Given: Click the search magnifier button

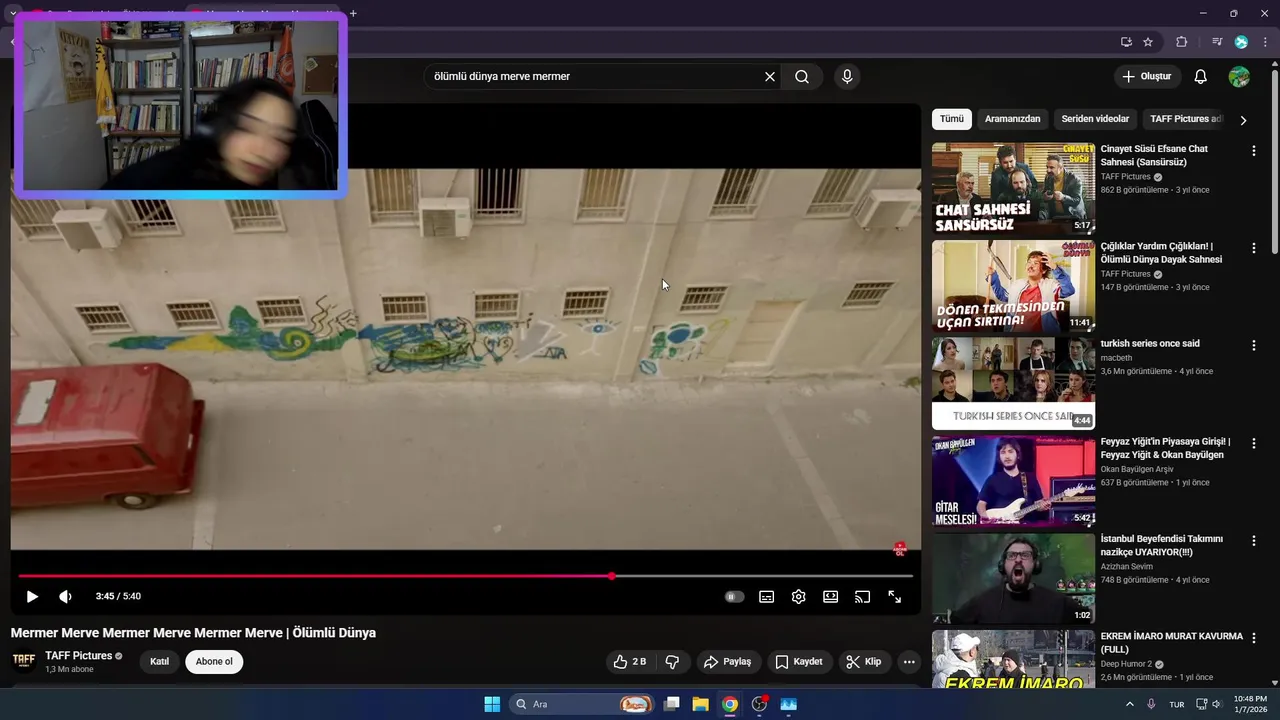Looking at the screenshot, I should 802,77.
